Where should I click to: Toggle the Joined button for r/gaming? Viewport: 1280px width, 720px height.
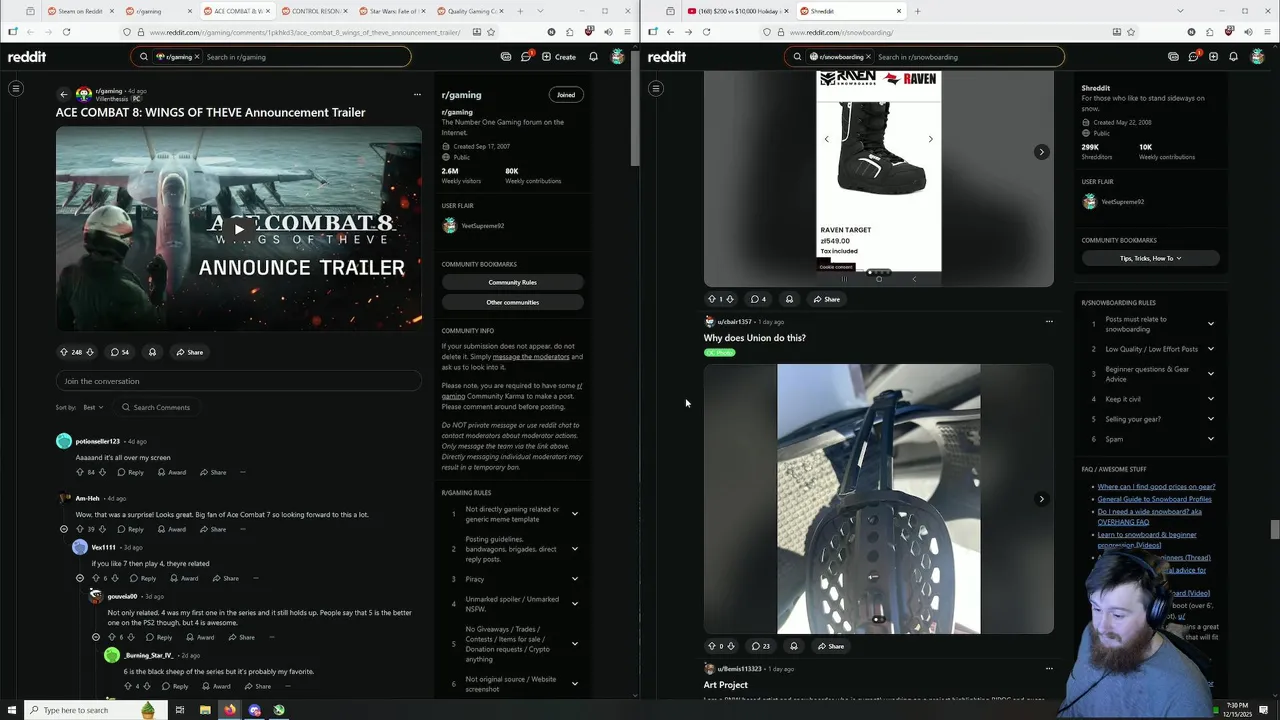pyautogui.click(x=566, y=95)
